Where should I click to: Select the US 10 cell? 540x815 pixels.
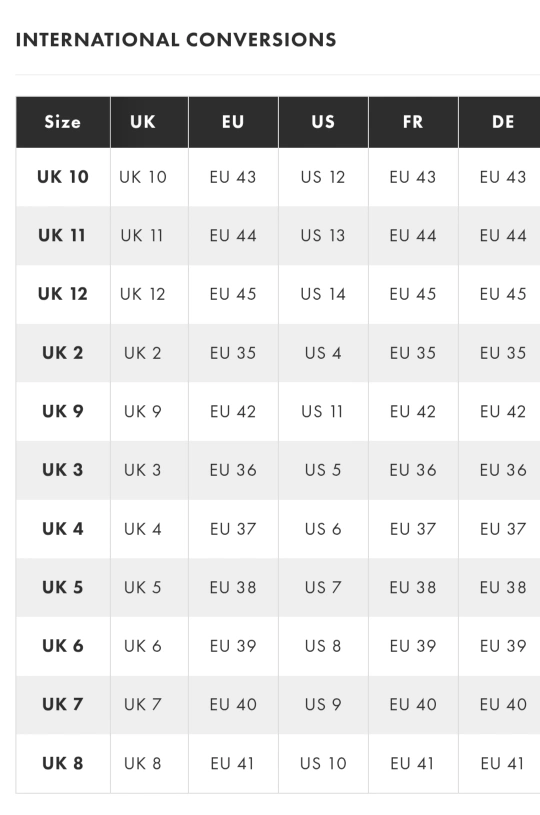coord(323,764)
